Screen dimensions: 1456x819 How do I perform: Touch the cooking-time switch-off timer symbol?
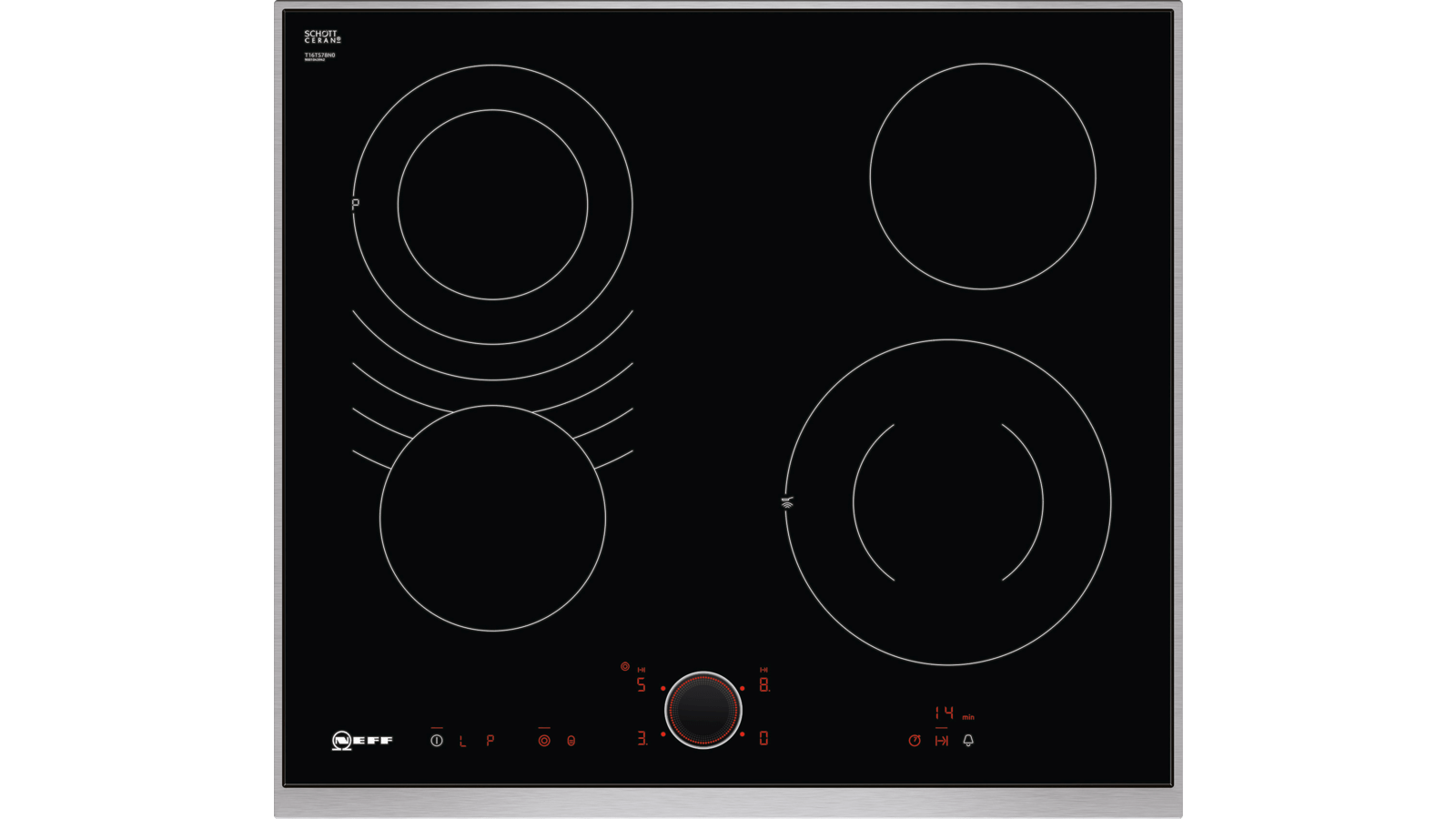click(942, 741)
